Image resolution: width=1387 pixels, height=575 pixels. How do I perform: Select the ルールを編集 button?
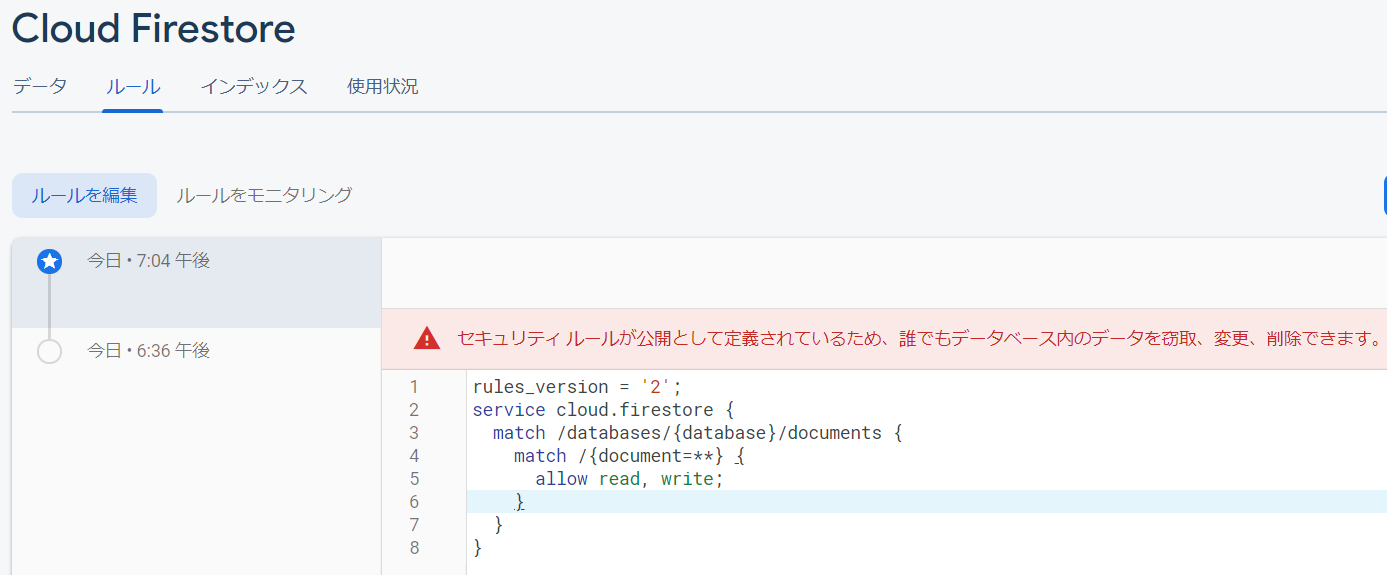coord(84,195)
